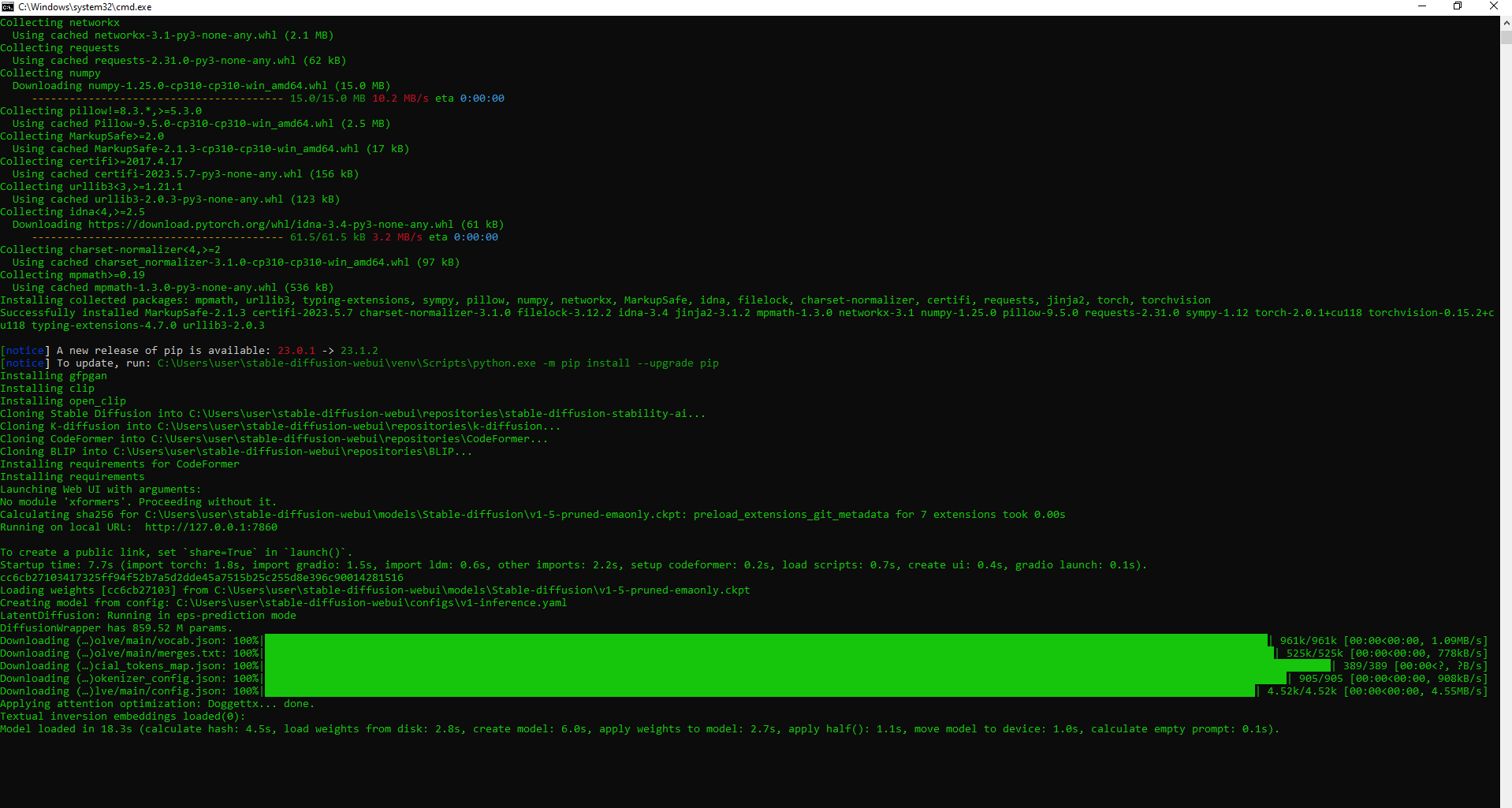Viewport: 1512px width, 808px height.
Task: Click the okenizer_config.json download progress bar
Action: coord(776,679)
